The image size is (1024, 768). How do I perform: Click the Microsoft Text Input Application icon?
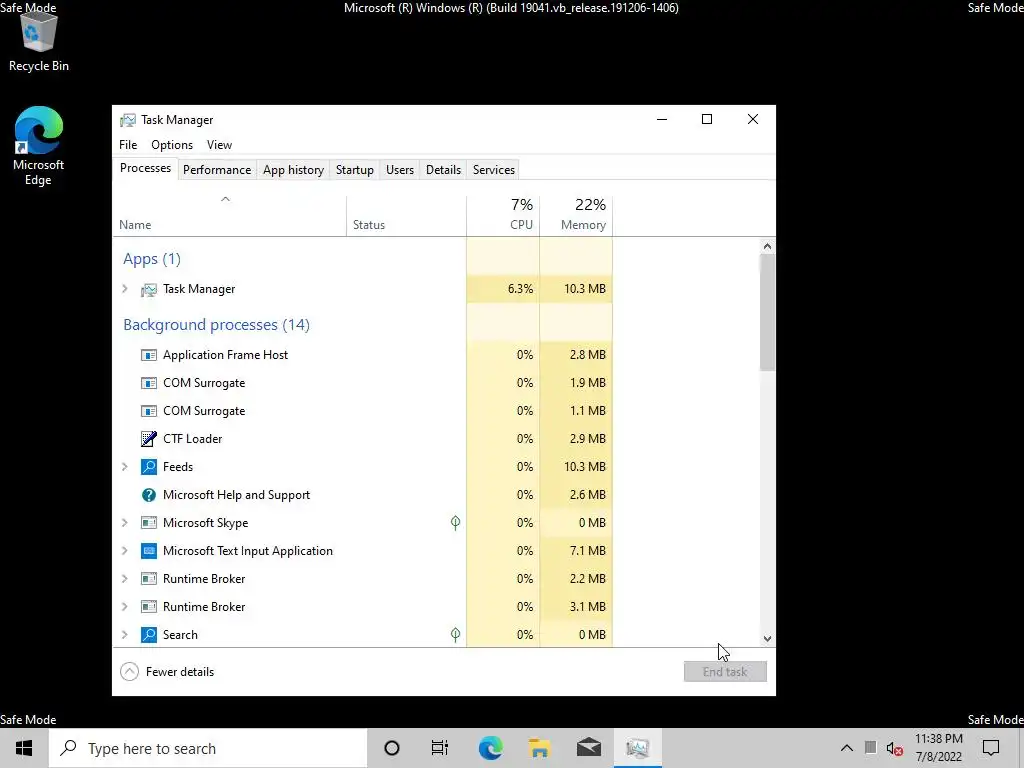coord(149,551)
